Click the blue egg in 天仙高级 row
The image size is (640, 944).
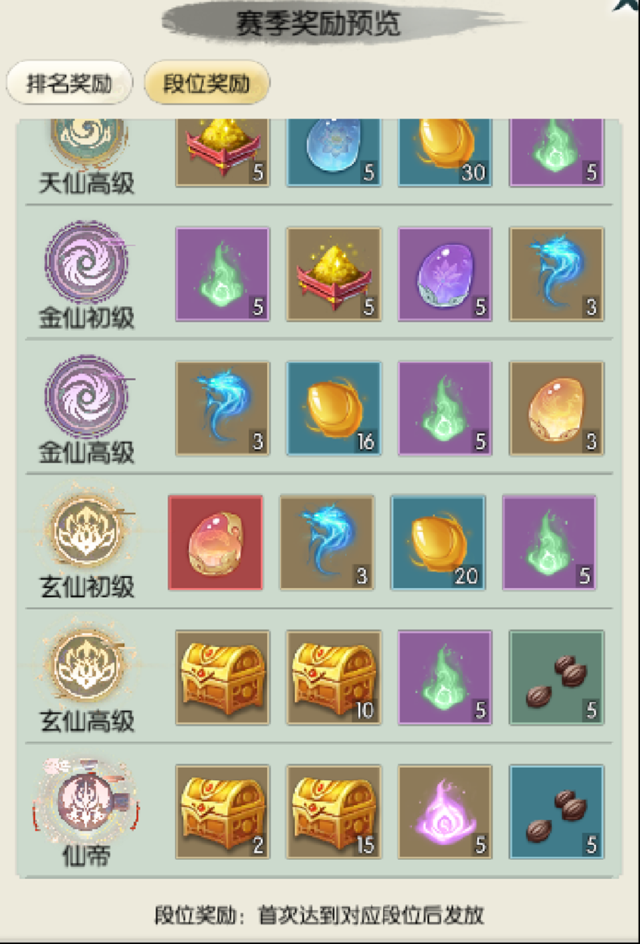[334, 152]
